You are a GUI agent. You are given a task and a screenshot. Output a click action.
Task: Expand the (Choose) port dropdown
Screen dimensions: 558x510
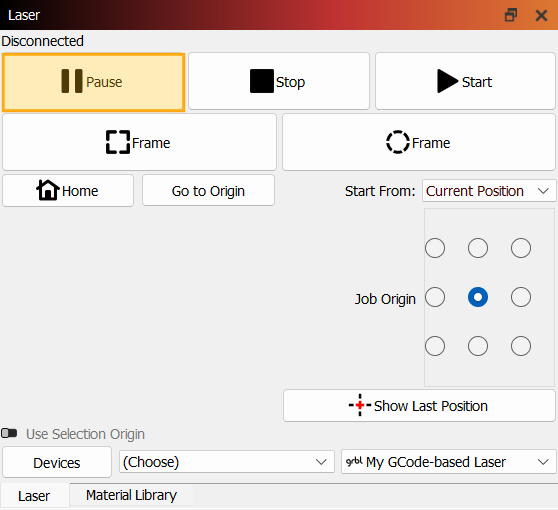227,462
